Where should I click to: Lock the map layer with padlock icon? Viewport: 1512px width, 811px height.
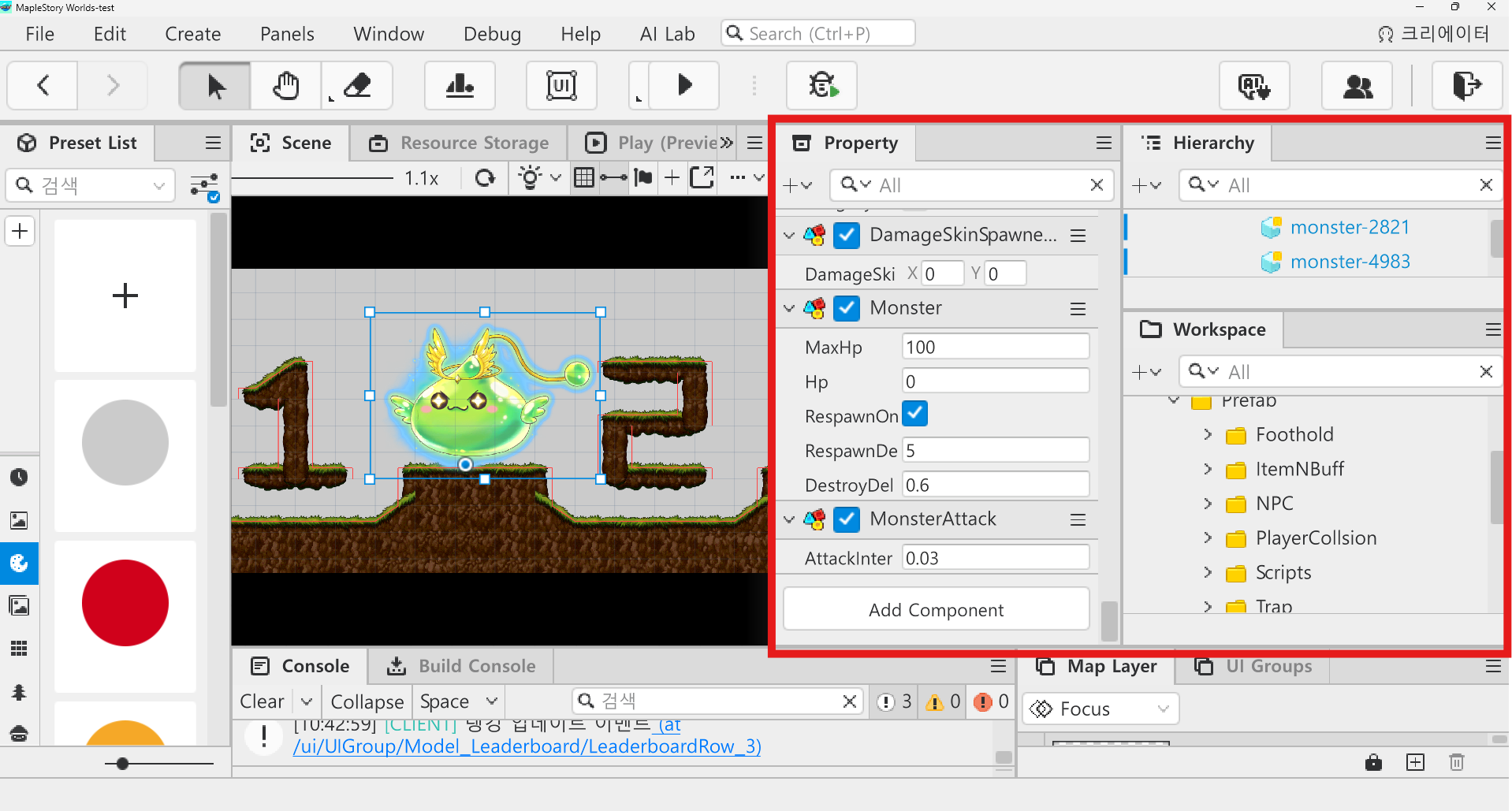coord(1373,762)
